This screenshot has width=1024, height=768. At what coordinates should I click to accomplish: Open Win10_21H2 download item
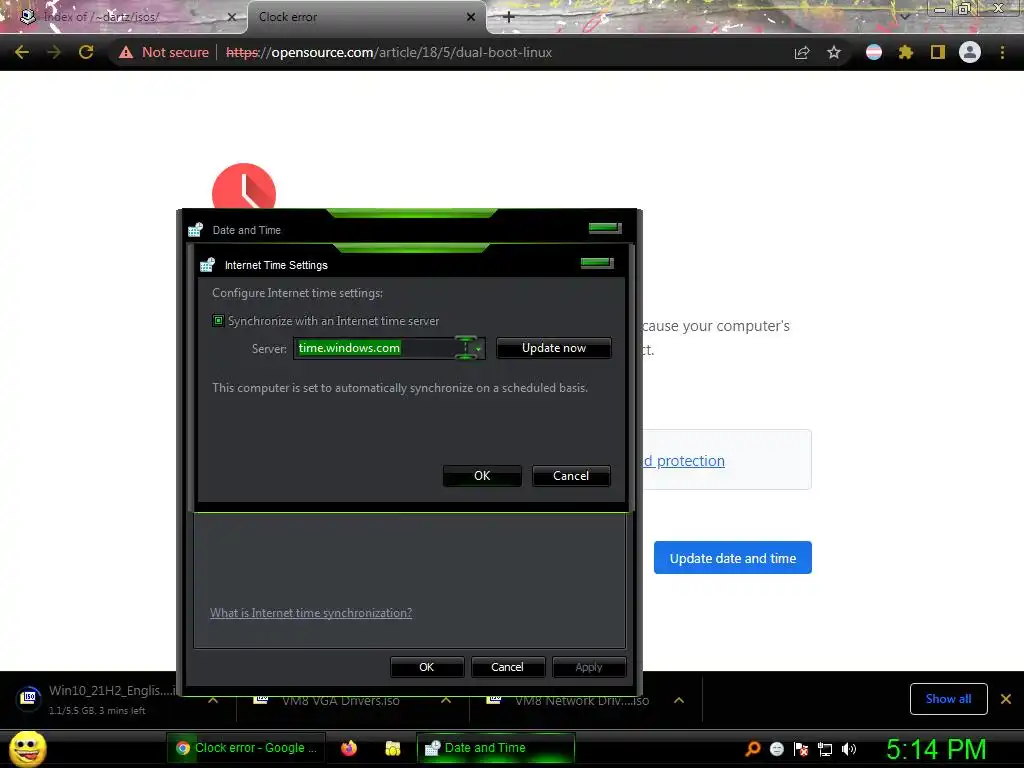click(98, 699)
